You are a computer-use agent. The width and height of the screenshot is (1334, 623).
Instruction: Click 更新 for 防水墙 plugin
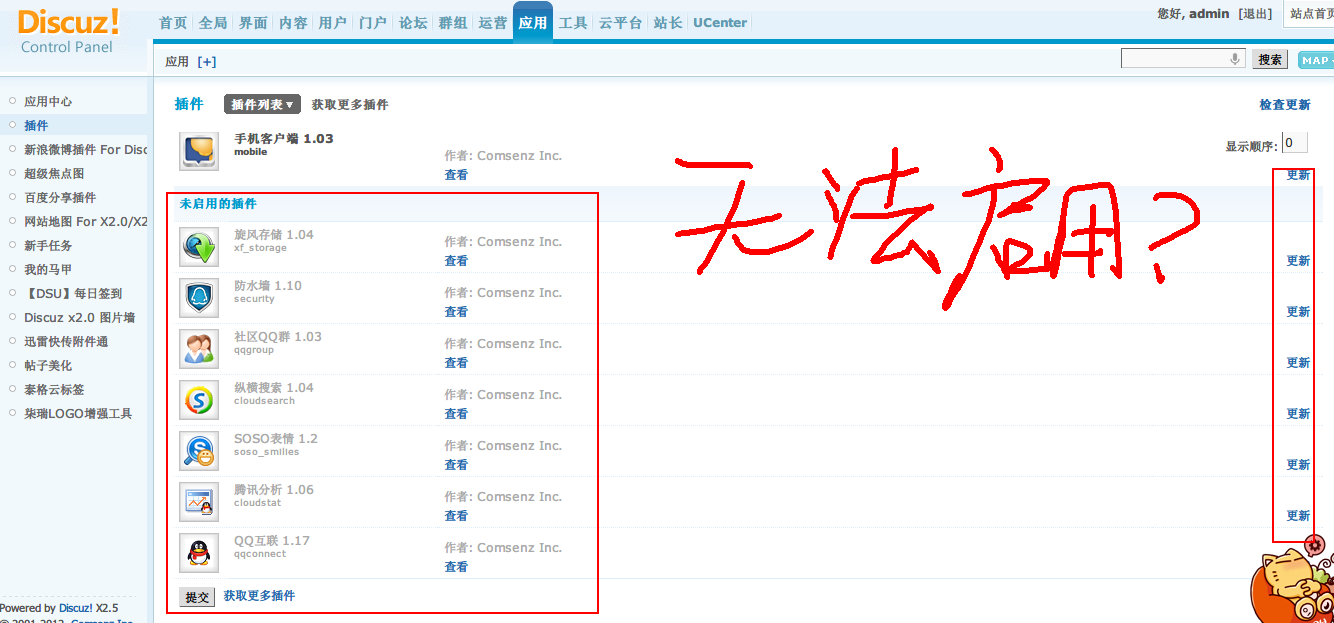tap(1298, 312)
